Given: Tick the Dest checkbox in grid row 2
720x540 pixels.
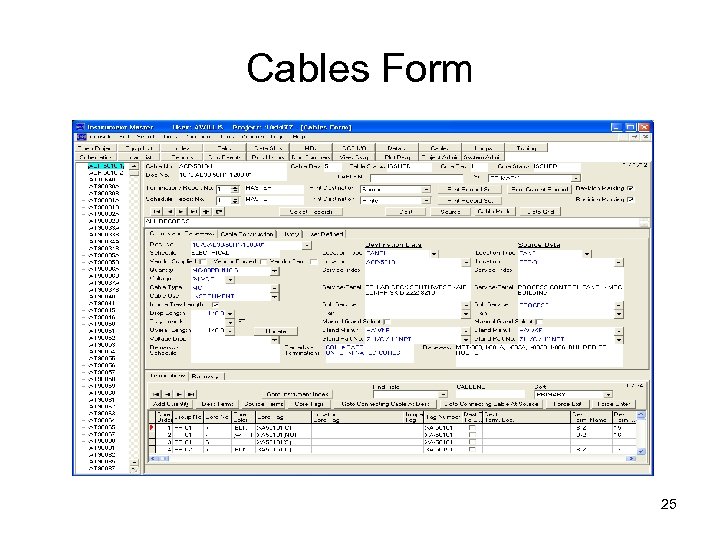Looking at the screenshot, I should click(472, 434).
